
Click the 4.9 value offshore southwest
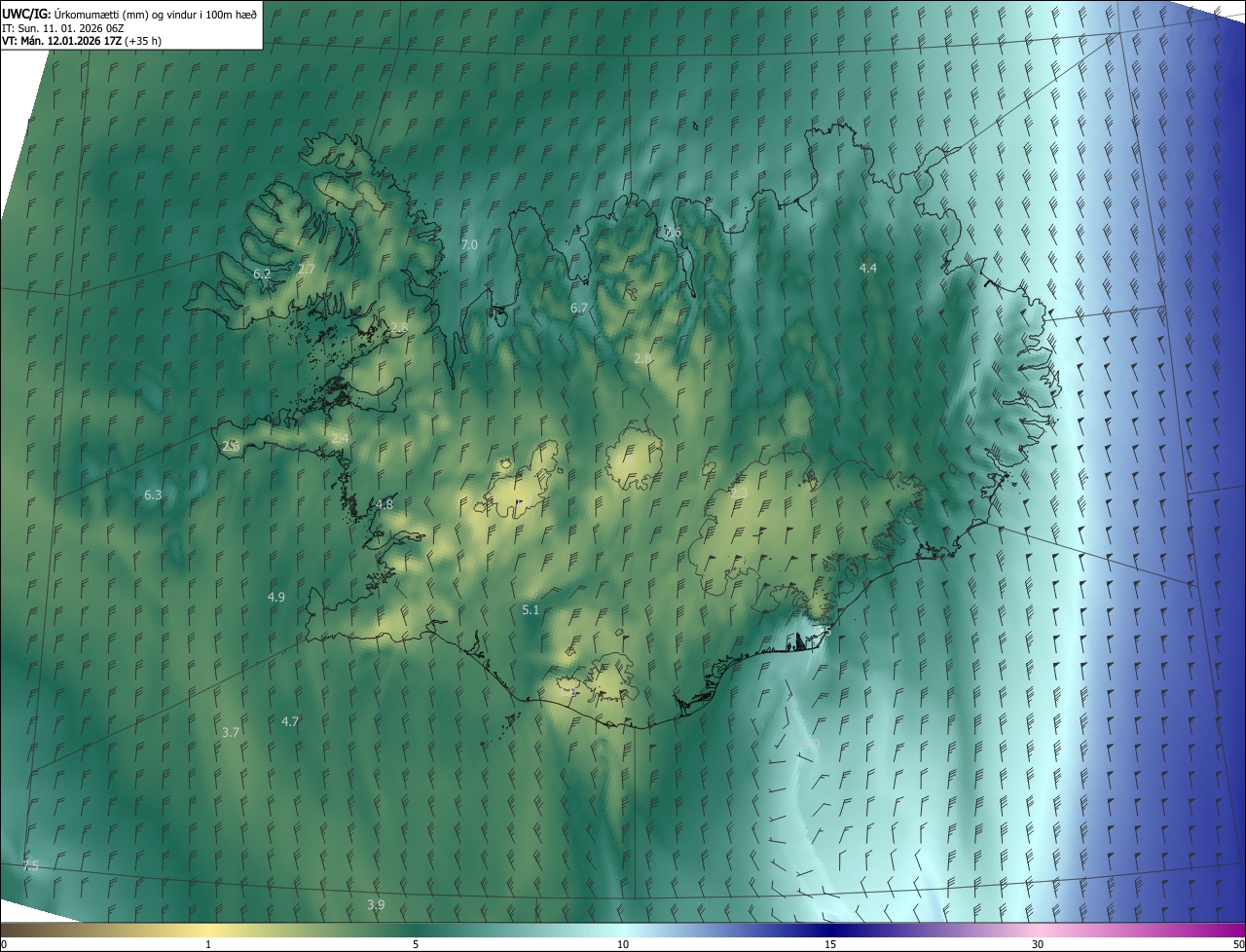(x=276, y=597)
